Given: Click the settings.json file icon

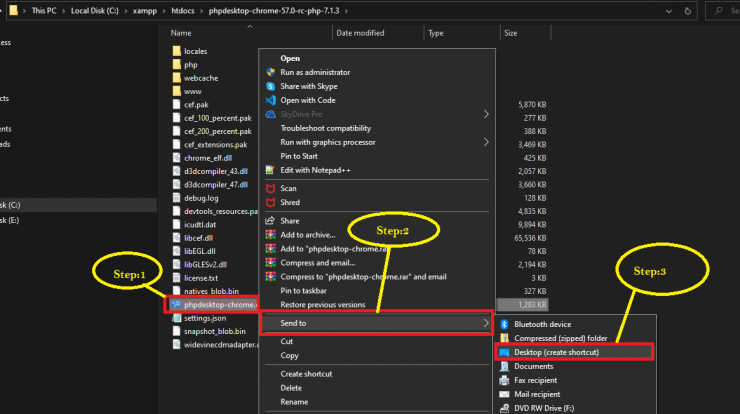Looking at the screenshot, I should pos(177,318).
